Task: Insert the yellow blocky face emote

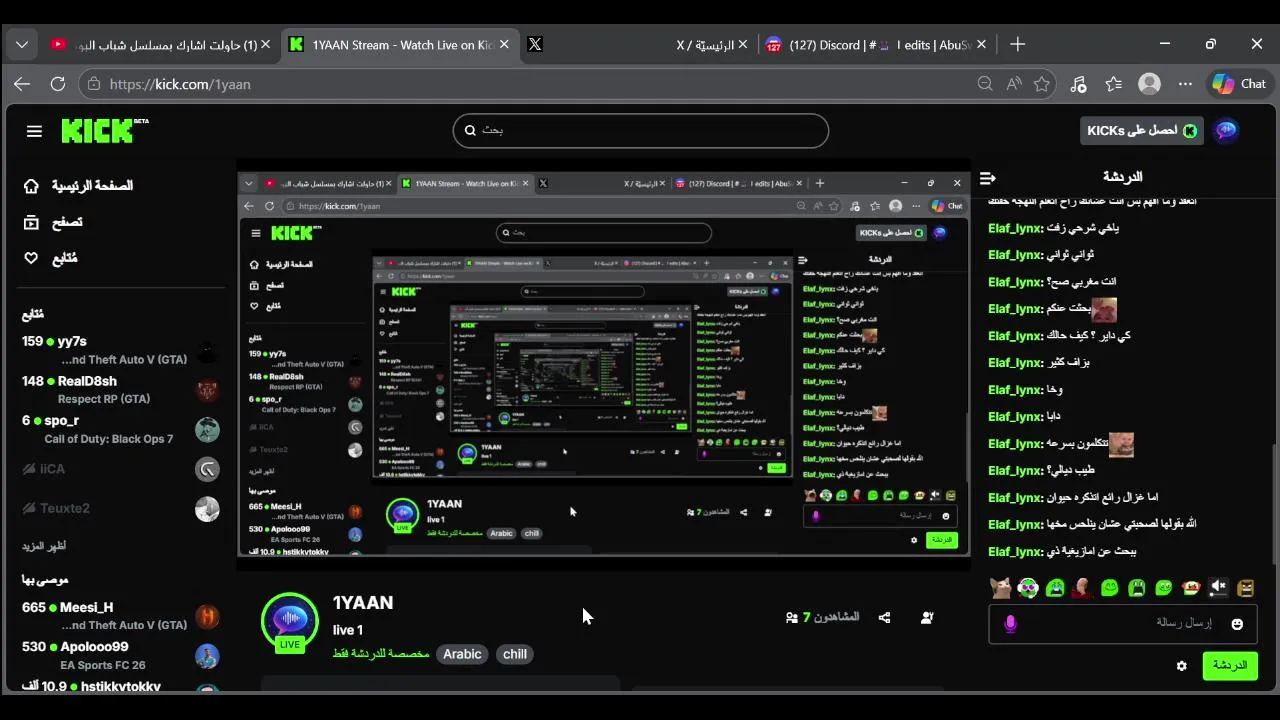Action: (x=1245, y=588)
